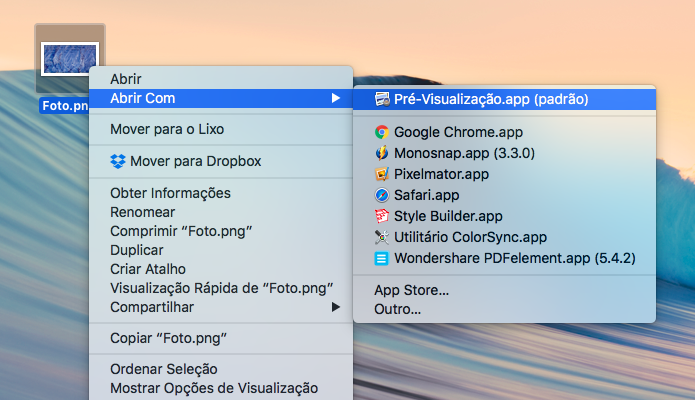This screenshot has height=400, width=695.
Task: Open Obter Informações
Action: pyautogui.click(x=221, y=193)
